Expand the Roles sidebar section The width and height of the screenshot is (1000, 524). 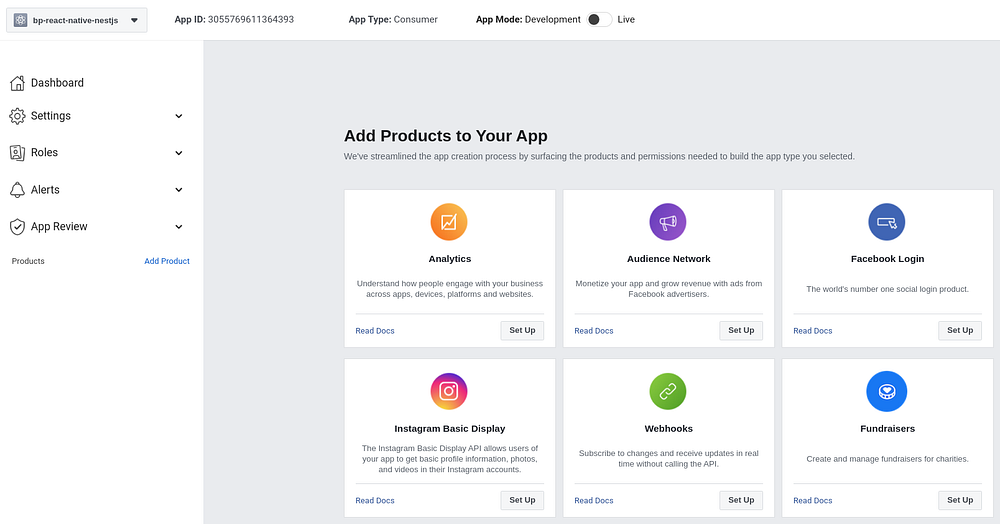coord(179,153)
